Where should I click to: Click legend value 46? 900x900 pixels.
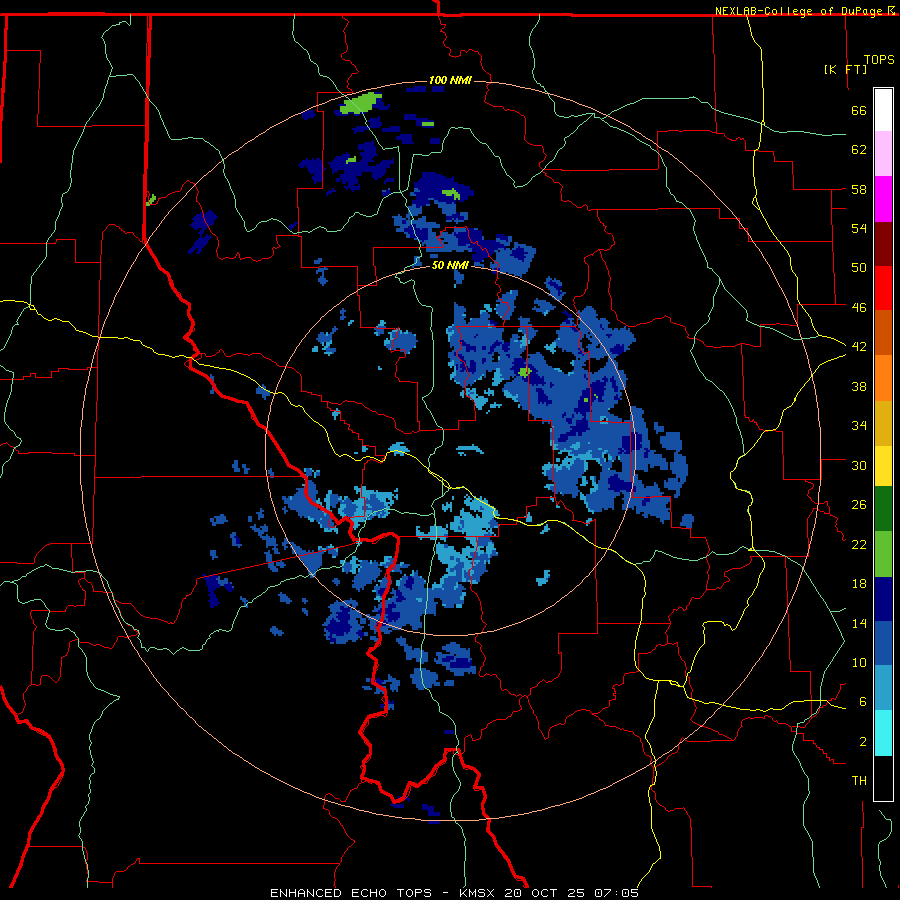click(x=859, y=308)
